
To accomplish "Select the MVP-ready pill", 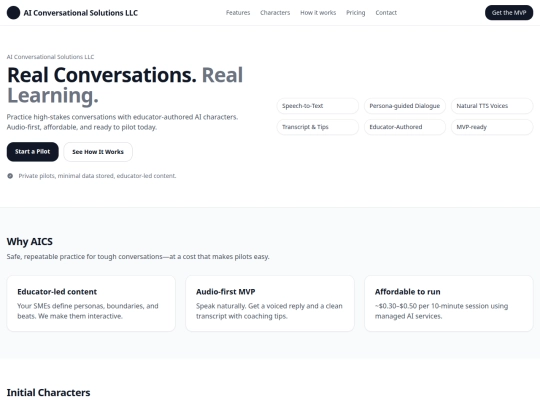I will (492, 127).
